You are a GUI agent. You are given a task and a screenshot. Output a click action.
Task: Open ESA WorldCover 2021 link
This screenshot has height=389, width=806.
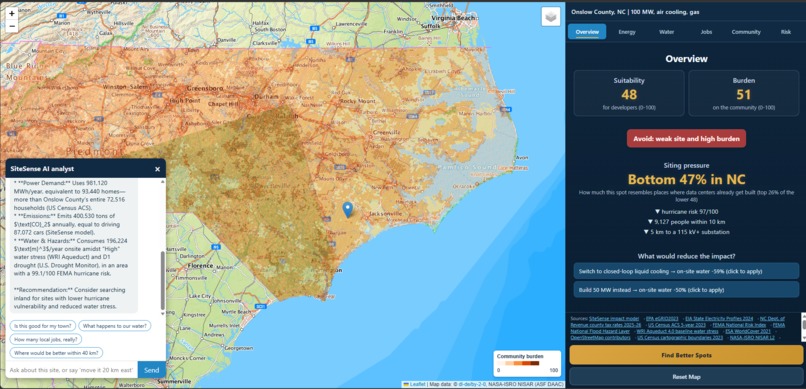tap(748, 331)
